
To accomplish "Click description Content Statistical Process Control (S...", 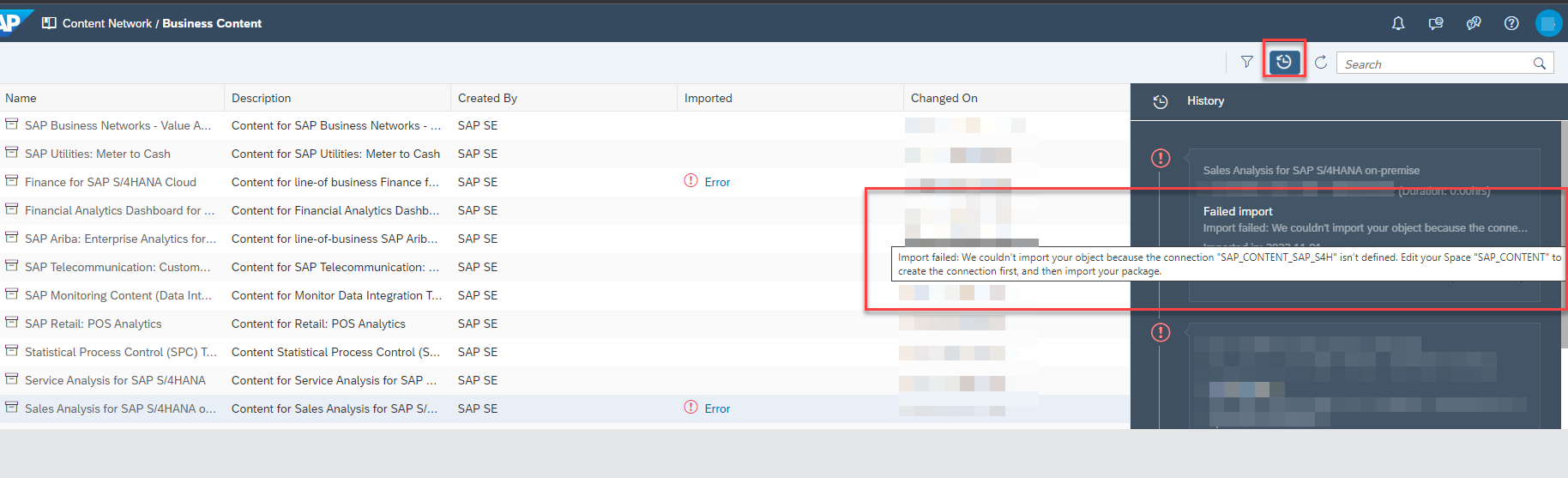I will 335,352.
